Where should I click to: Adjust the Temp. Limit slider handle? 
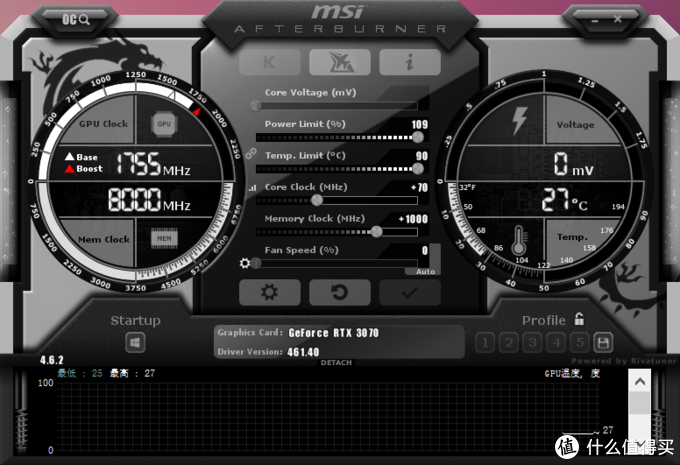tap(418, 168)
